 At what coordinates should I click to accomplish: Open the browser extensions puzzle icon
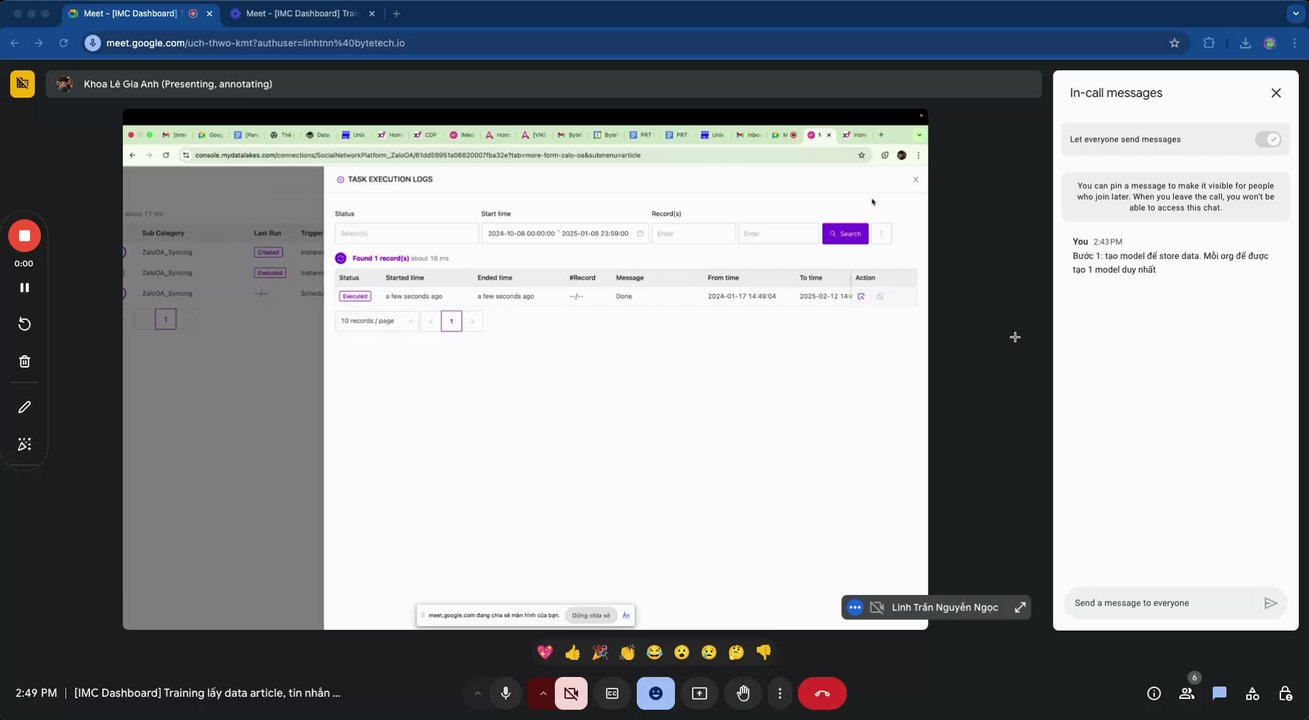click(x=1209, y=43)
